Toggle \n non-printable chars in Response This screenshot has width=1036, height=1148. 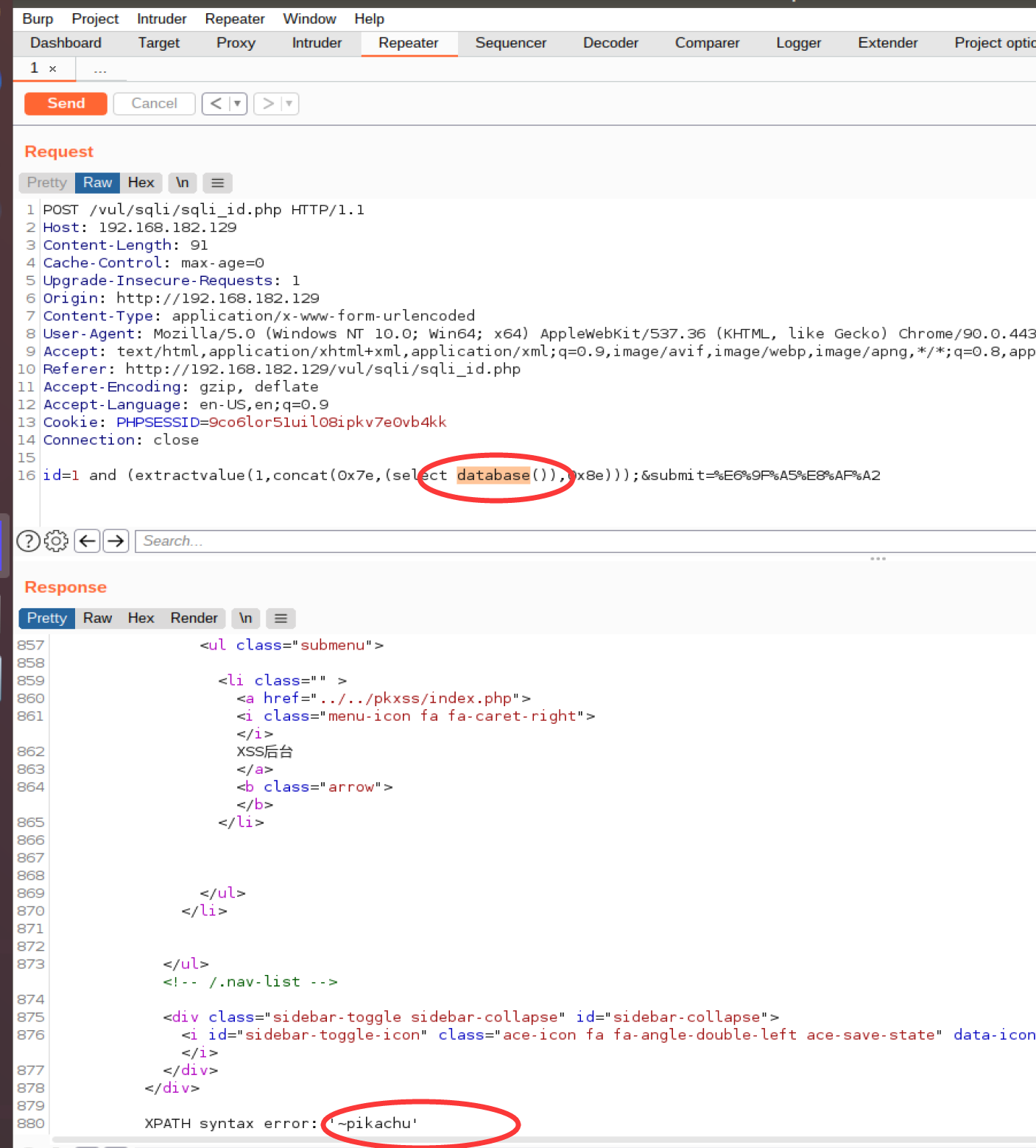[x=245, y=618]
